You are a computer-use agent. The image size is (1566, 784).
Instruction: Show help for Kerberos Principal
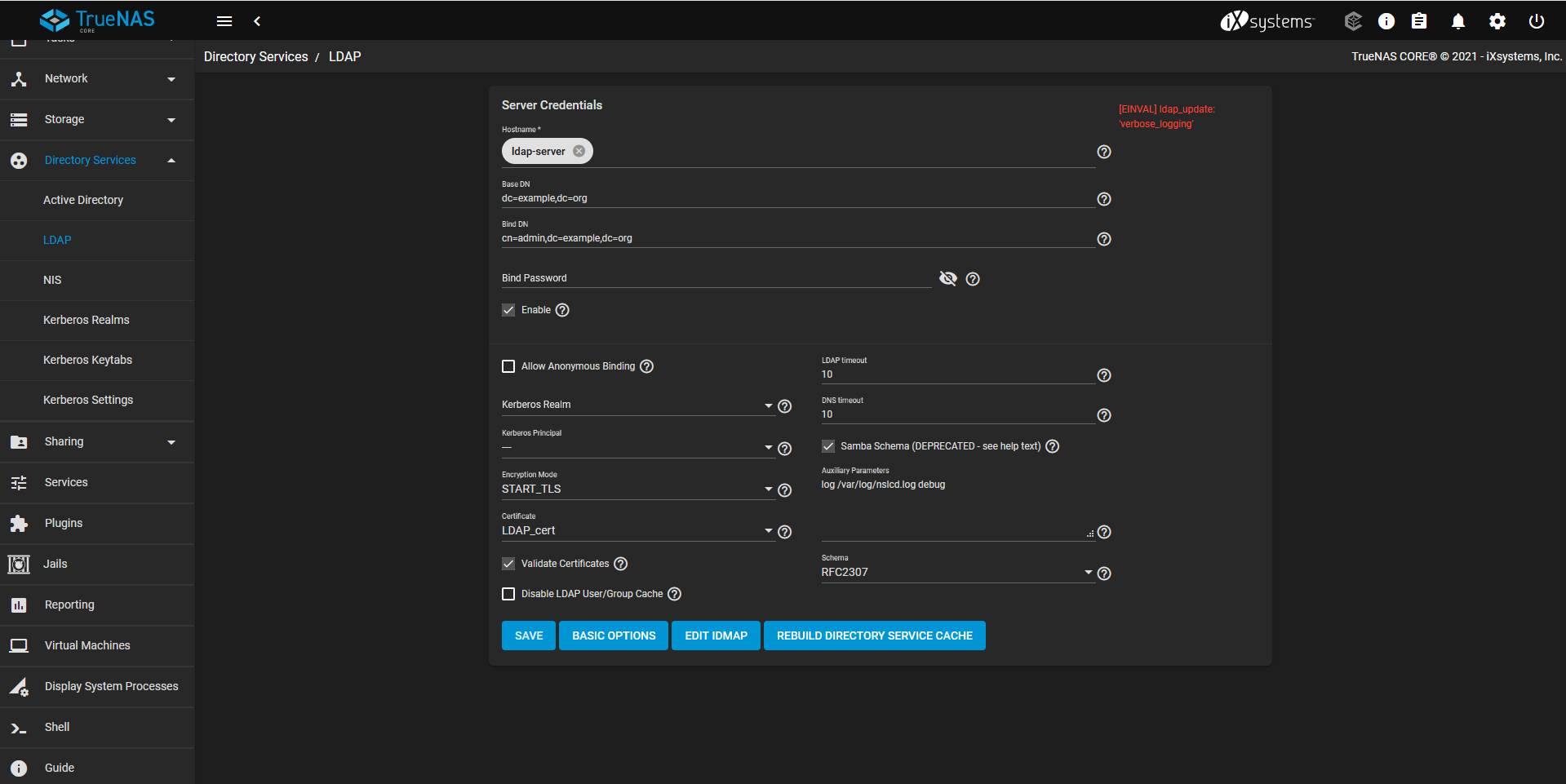tap(784, 449)
